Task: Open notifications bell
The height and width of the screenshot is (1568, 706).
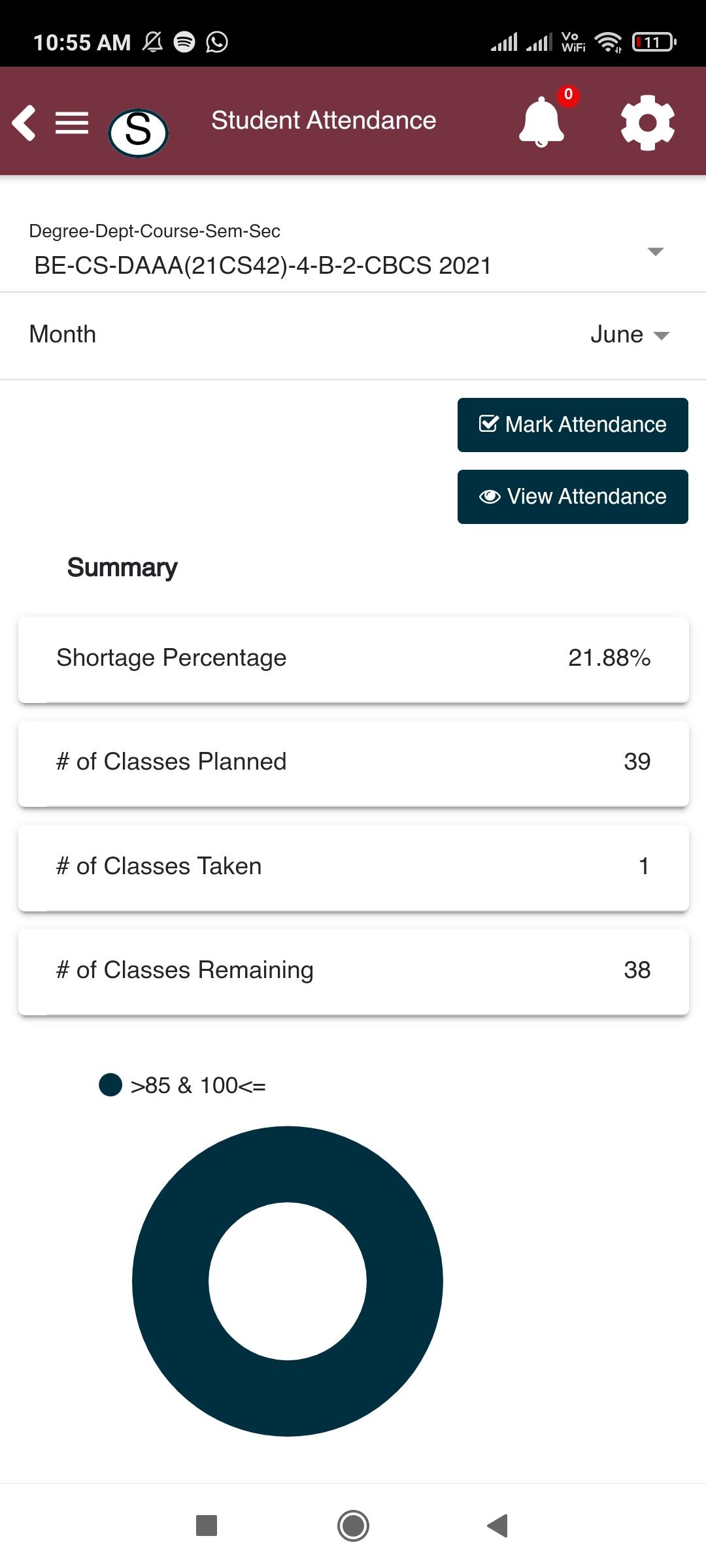Action: pyautogui.click(x=541, y=122)
